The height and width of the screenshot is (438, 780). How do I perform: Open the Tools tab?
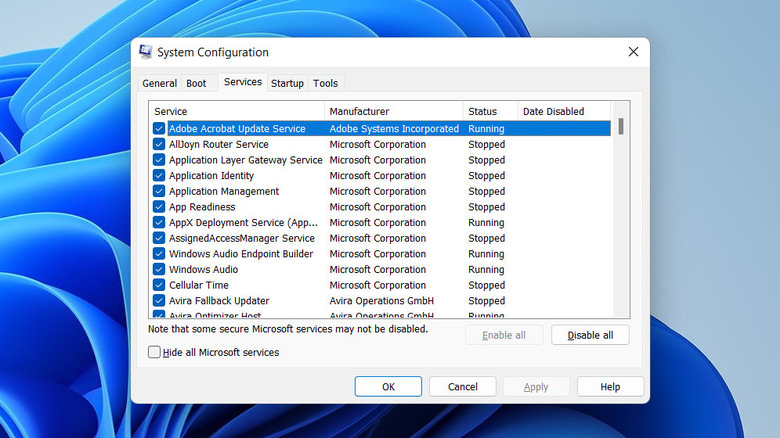(325, 83)
